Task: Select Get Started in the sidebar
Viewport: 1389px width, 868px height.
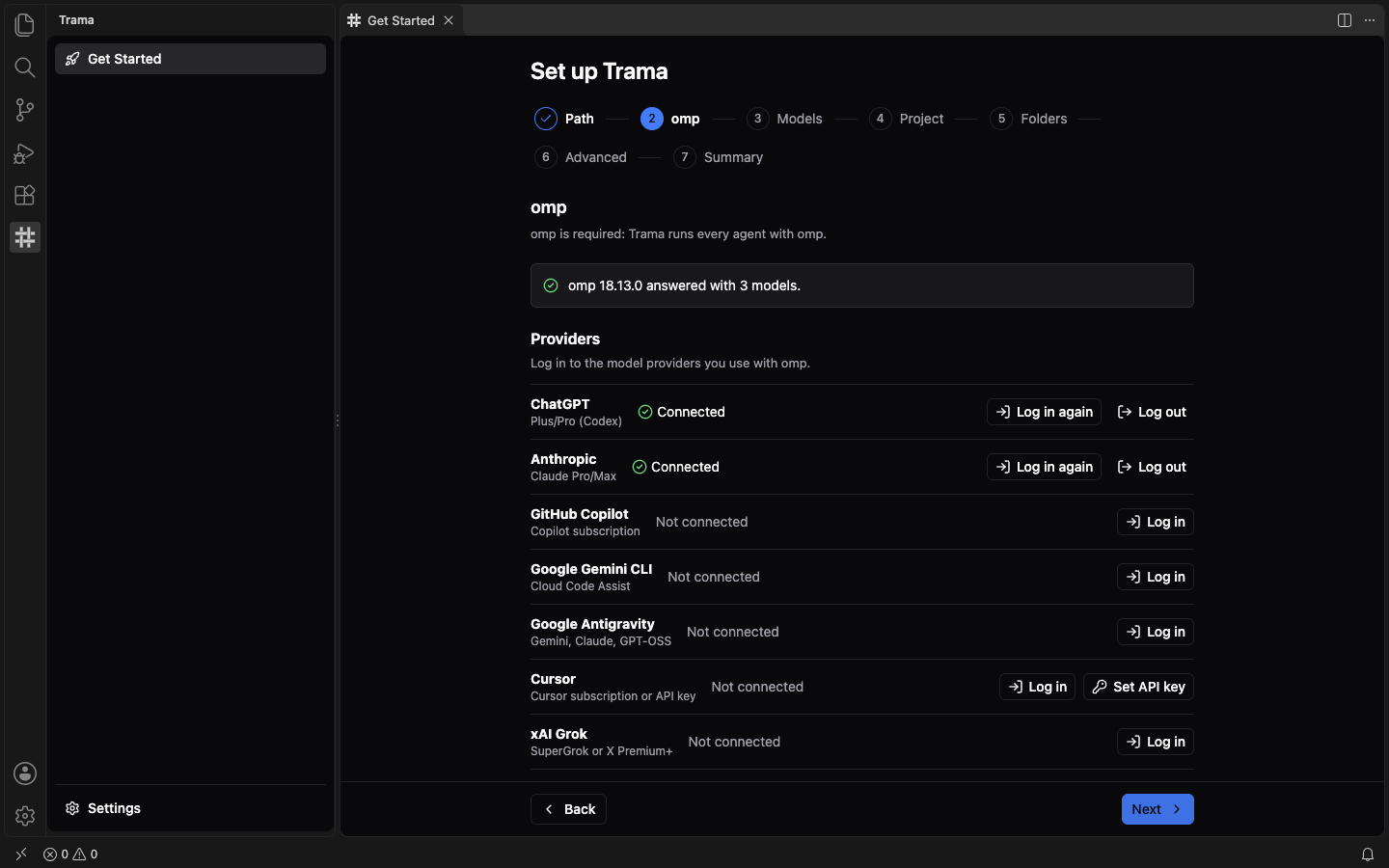Action: click(190, 59)
